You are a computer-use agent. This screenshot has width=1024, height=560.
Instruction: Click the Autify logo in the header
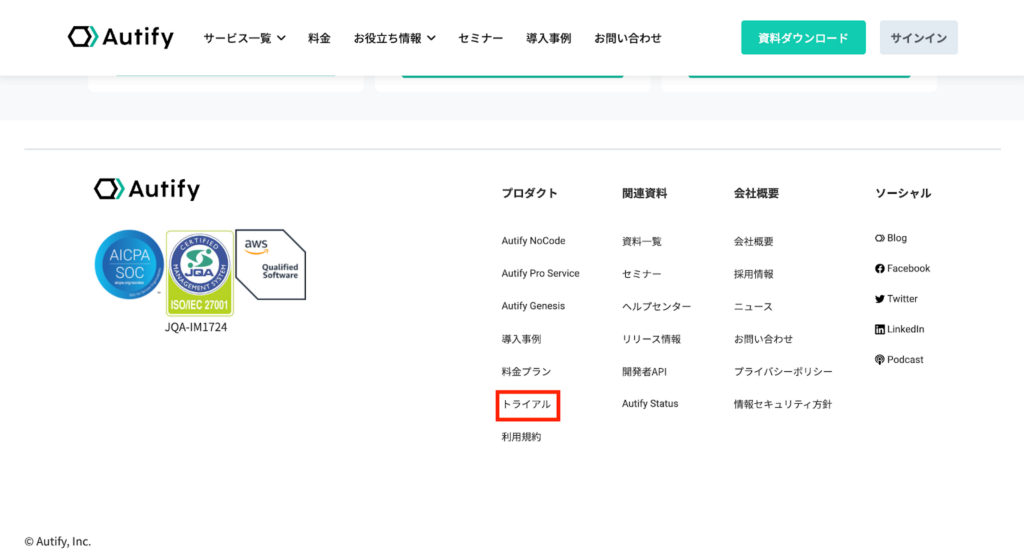121,38
